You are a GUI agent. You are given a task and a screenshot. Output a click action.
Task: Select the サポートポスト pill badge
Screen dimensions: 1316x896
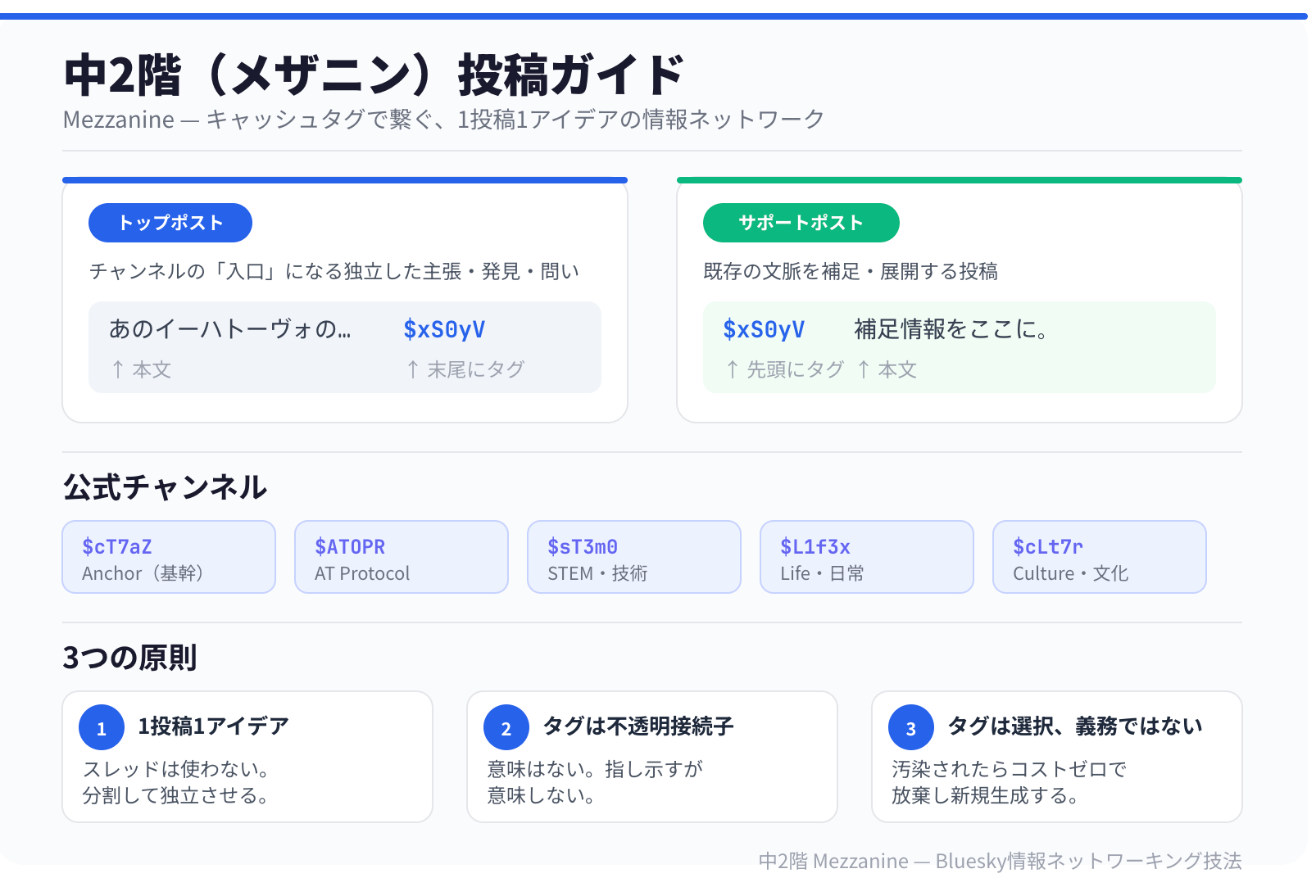pos(801,223)
